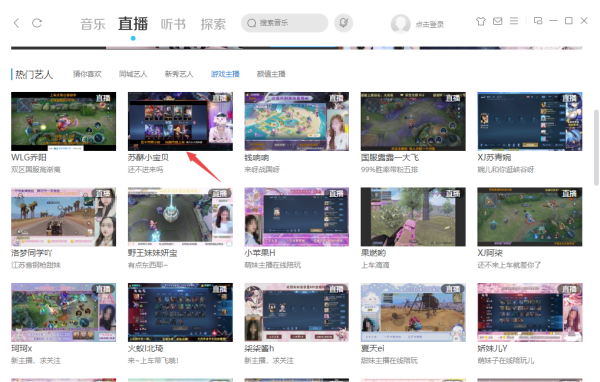Open 洛梦同学吖 live stream thumbnail

pyautogui.click(x=64, y=217)
